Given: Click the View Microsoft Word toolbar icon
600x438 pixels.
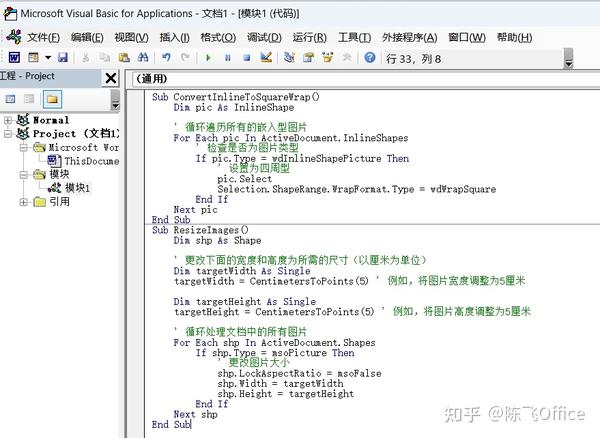Looking at the screenshot, I should tap(14, 58).
